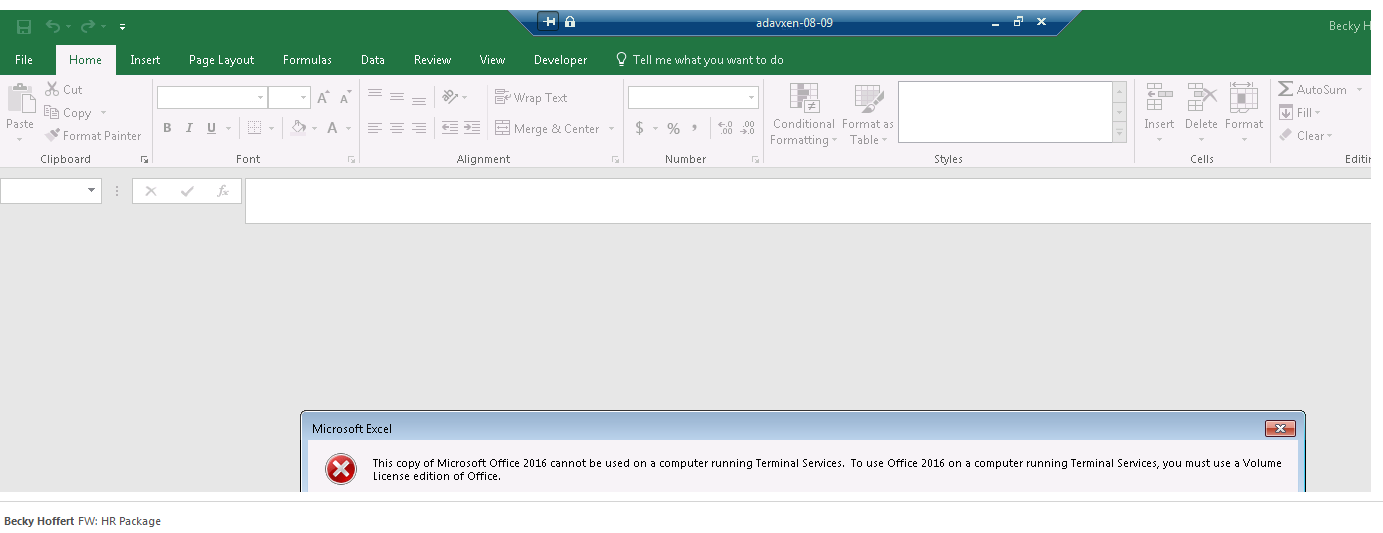The width and height of the screenshot is (1383, 533).
Task: Click the Clear eraser button
Action: coord(1305,136)
